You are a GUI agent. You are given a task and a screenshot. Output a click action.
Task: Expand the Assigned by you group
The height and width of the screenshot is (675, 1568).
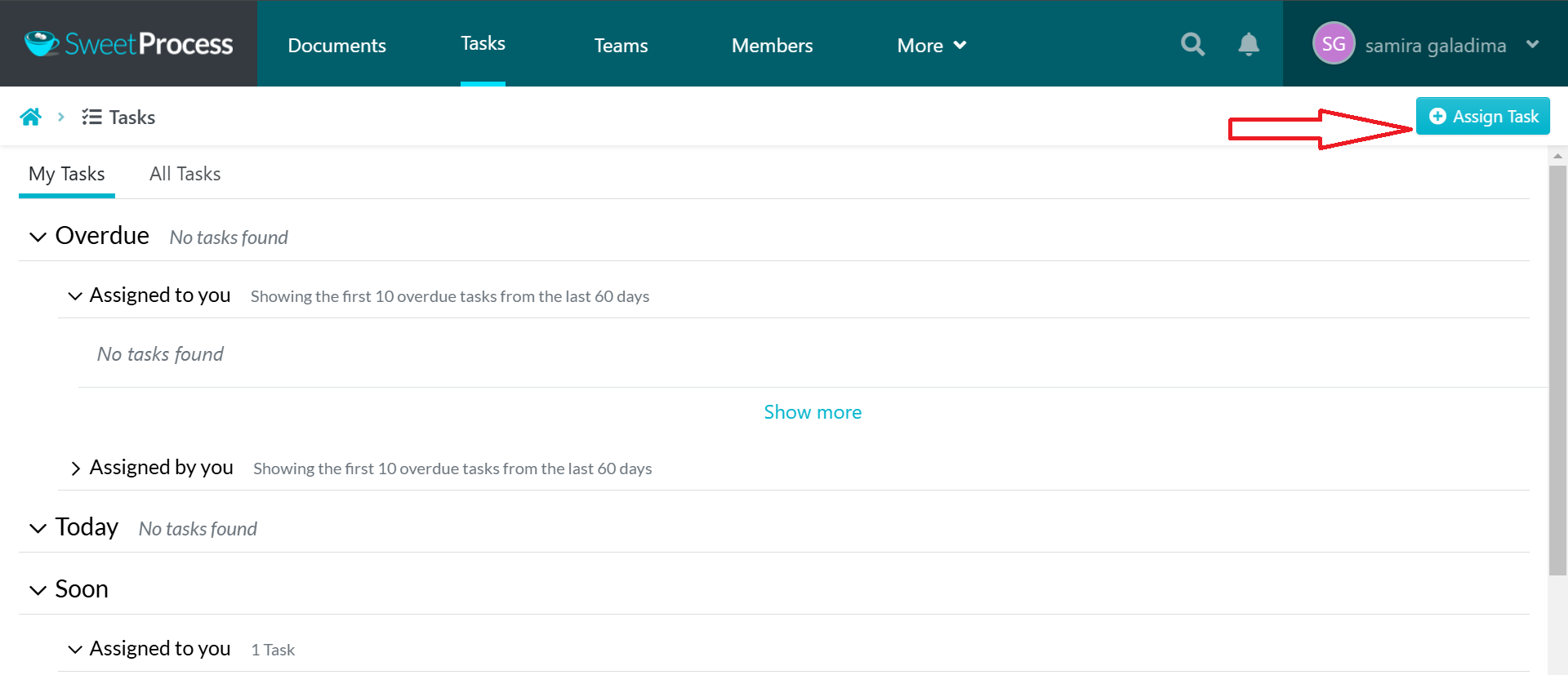(75, 469)
